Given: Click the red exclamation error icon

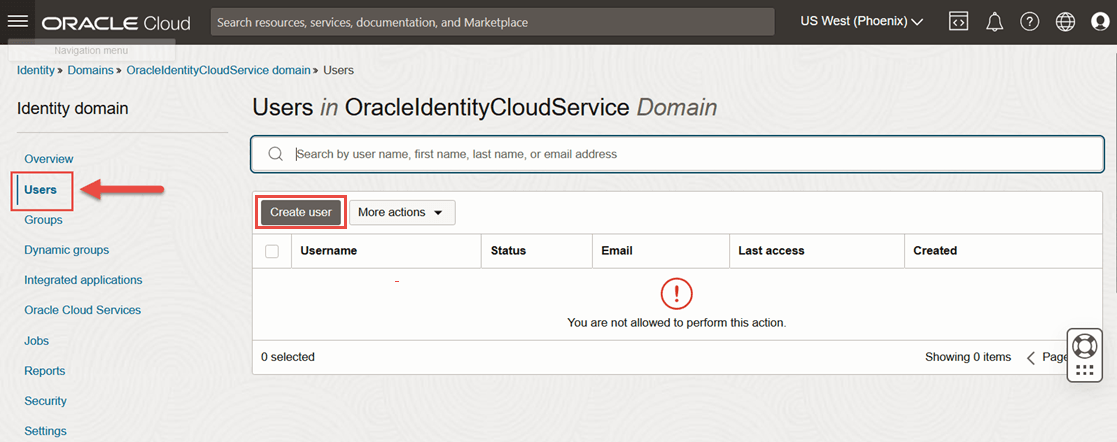Looking at the screenshot, I should point(677,292).
